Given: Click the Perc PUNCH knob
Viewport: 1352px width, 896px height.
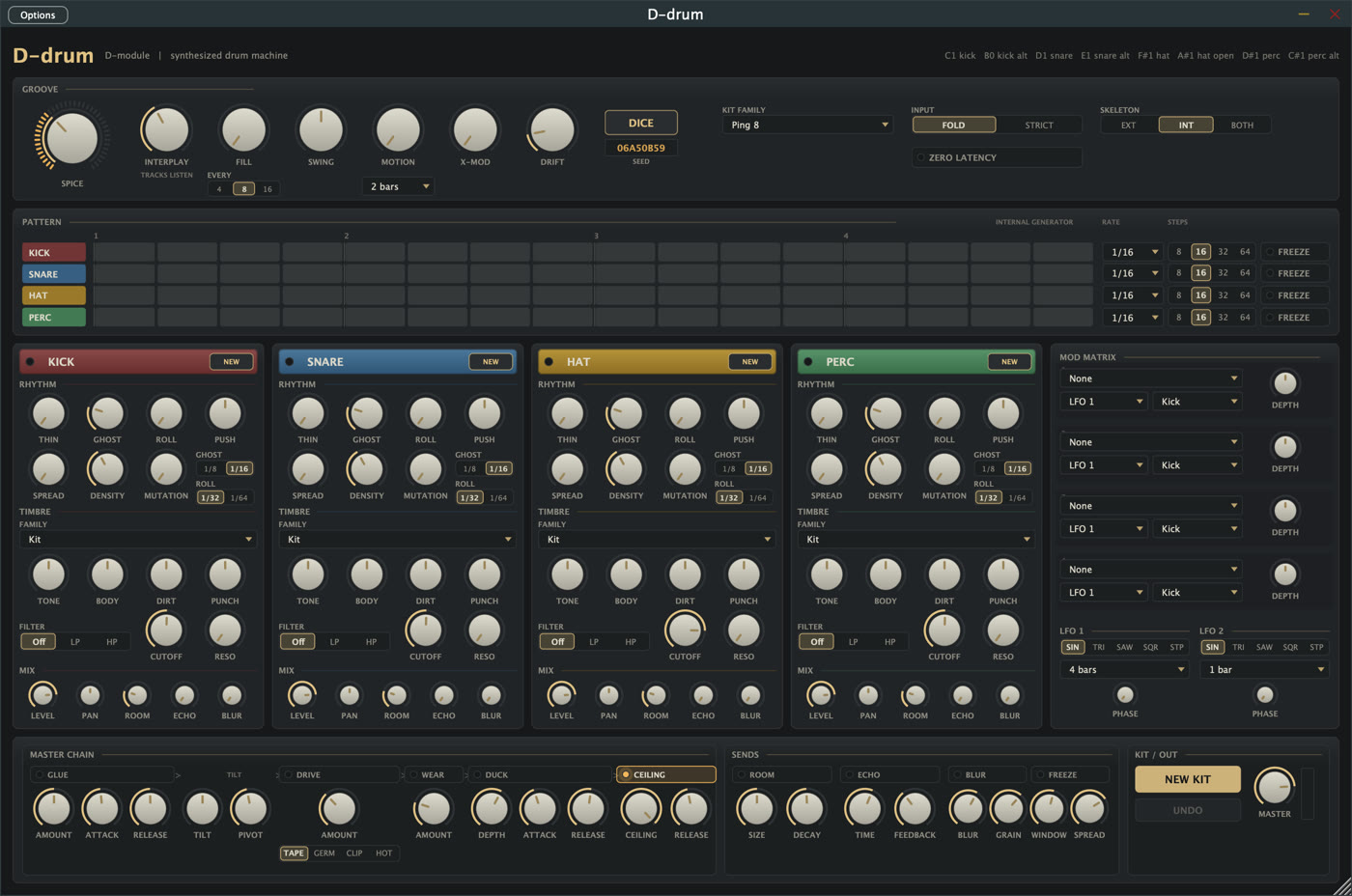Looking at the screenshot, I should [x=1003, y=574].
